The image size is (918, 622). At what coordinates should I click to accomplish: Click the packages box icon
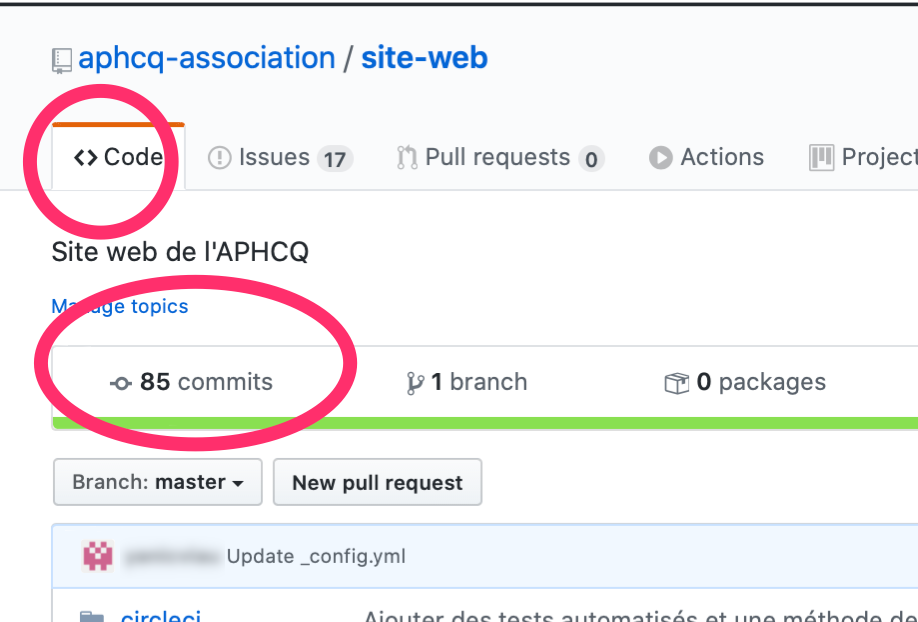pyautogui.click(x=677, y=383)
